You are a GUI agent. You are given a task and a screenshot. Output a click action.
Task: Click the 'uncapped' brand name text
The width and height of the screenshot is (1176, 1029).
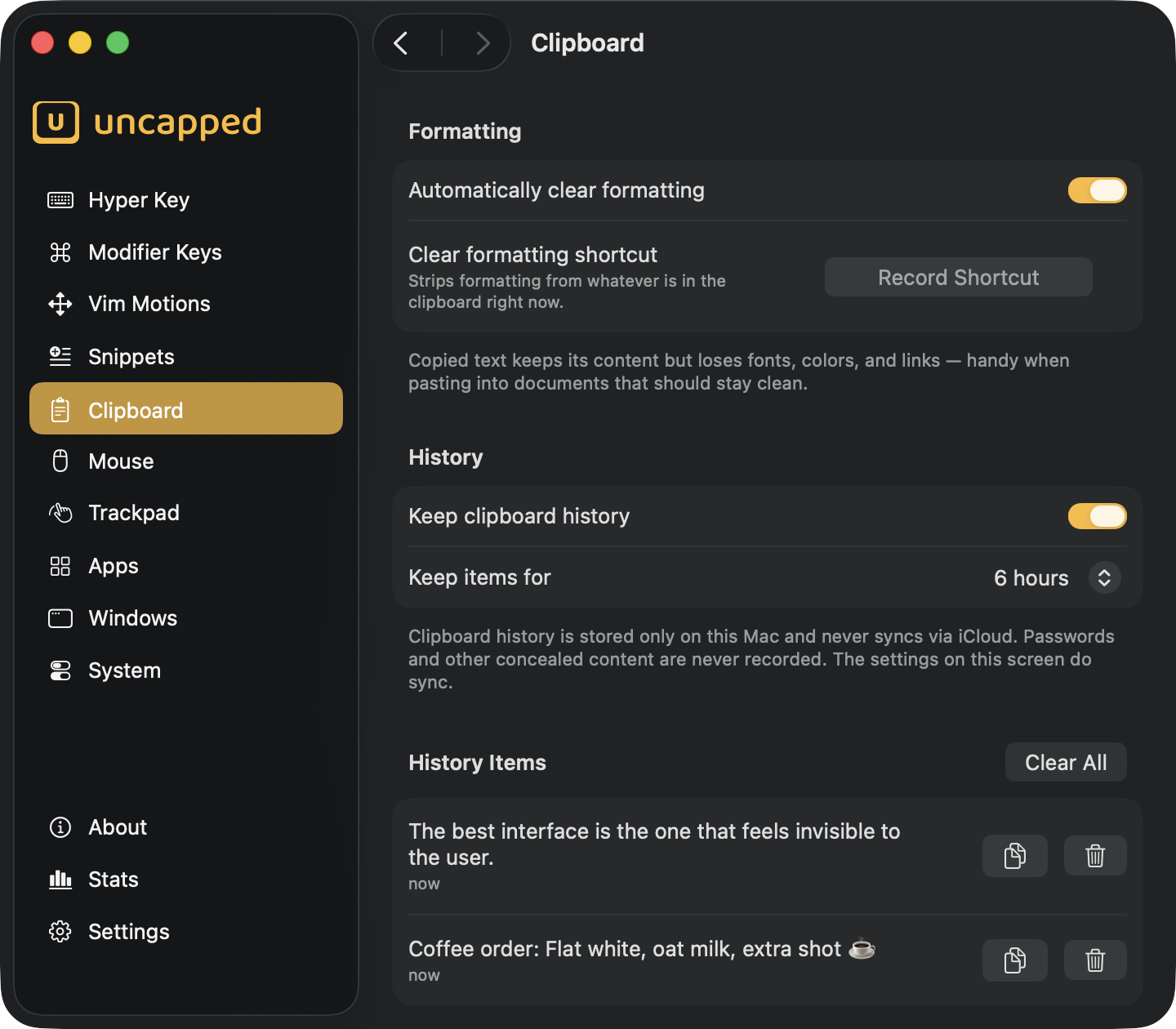(x=178, y=123)
